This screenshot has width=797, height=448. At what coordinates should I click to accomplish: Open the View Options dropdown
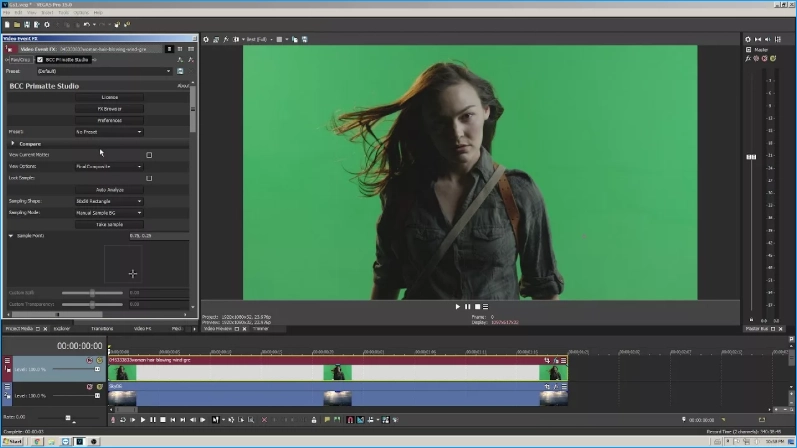[x=109, y=167]
